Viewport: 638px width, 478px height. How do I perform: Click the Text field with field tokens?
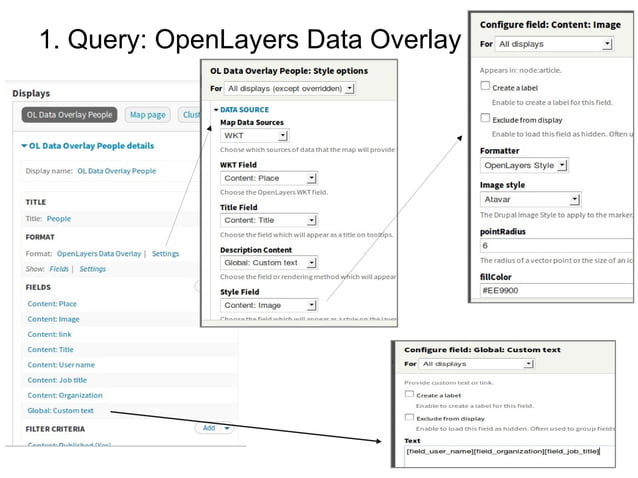[510, 456]
